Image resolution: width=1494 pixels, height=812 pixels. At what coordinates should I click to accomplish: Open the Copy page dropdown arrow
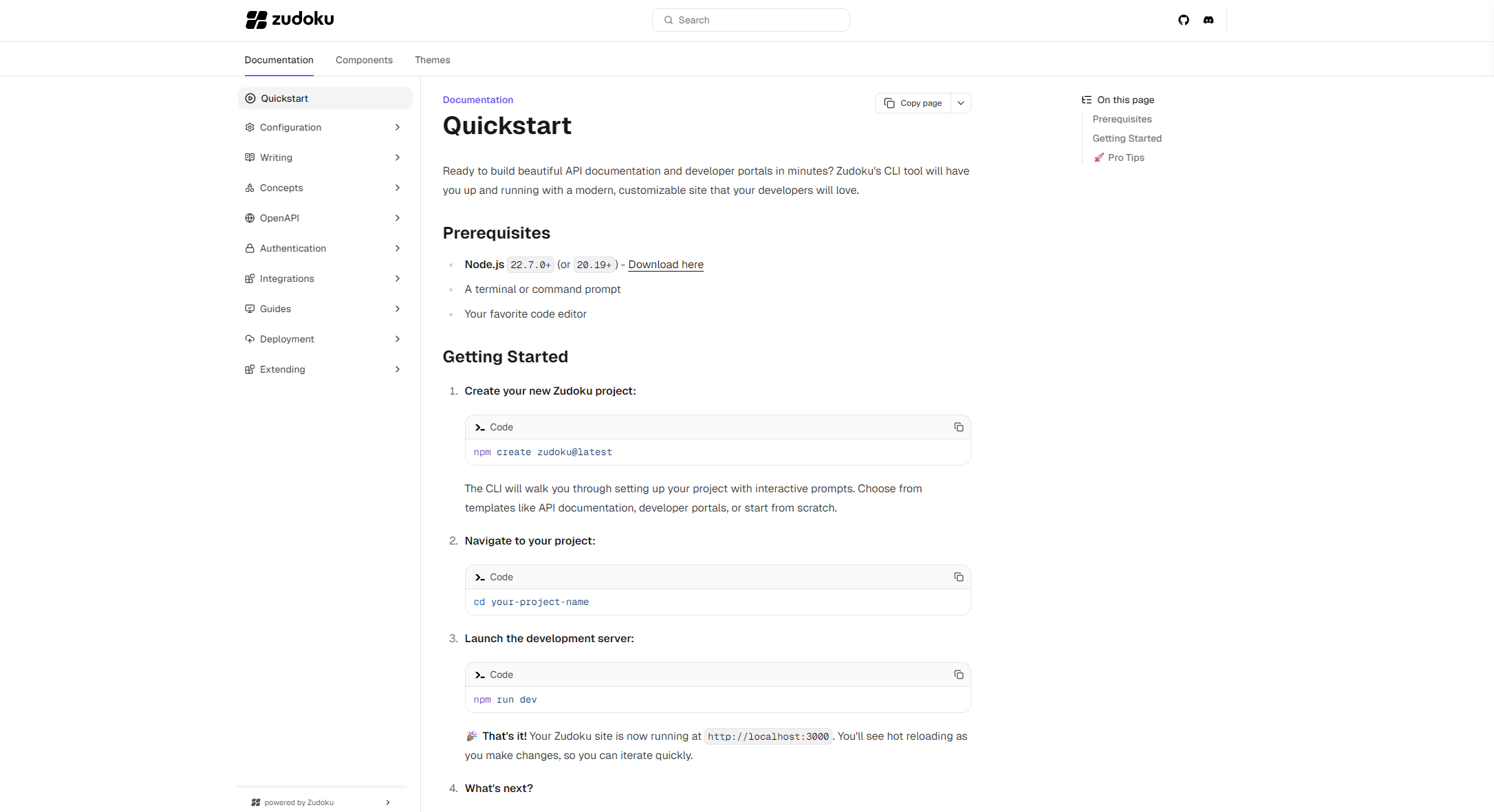click(x=961, y=103)
